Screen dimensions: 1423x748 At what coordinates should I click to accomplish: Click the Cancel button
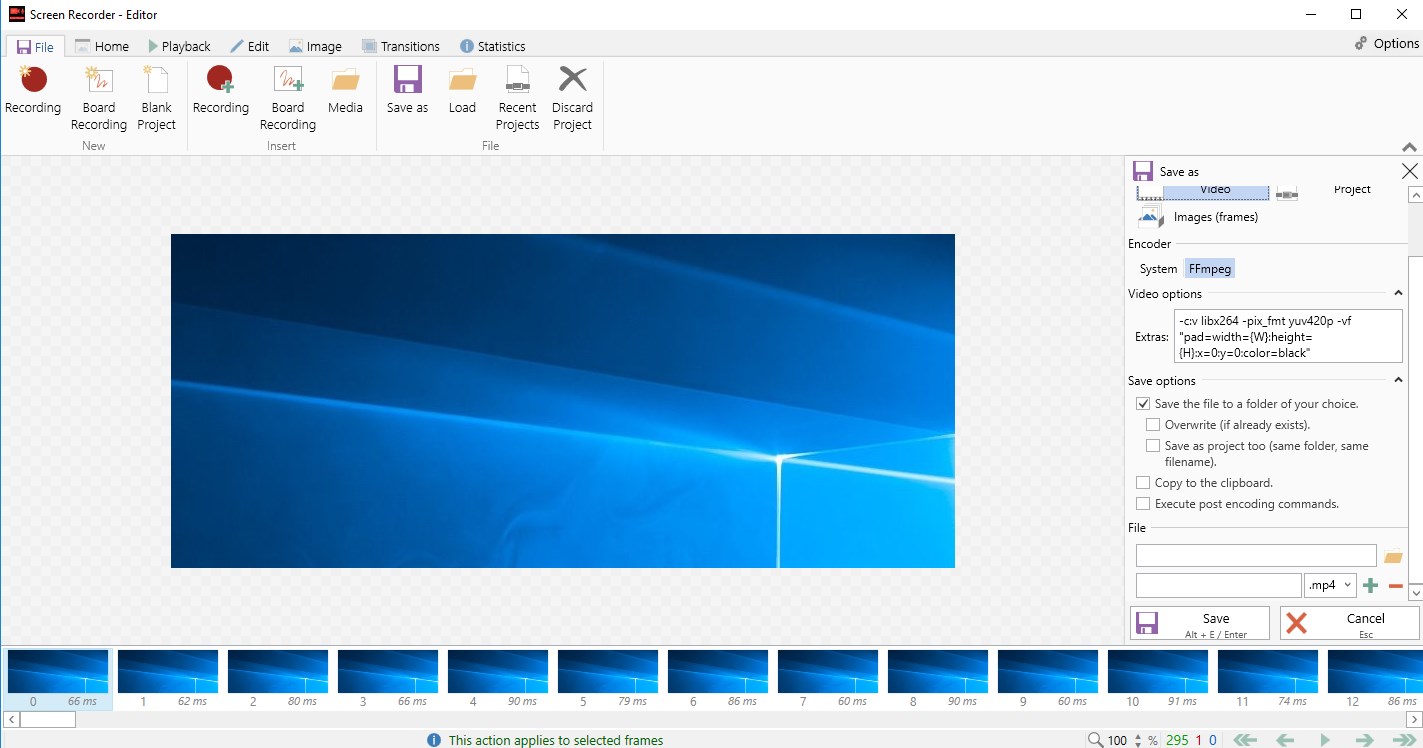tap(1350, 624)
